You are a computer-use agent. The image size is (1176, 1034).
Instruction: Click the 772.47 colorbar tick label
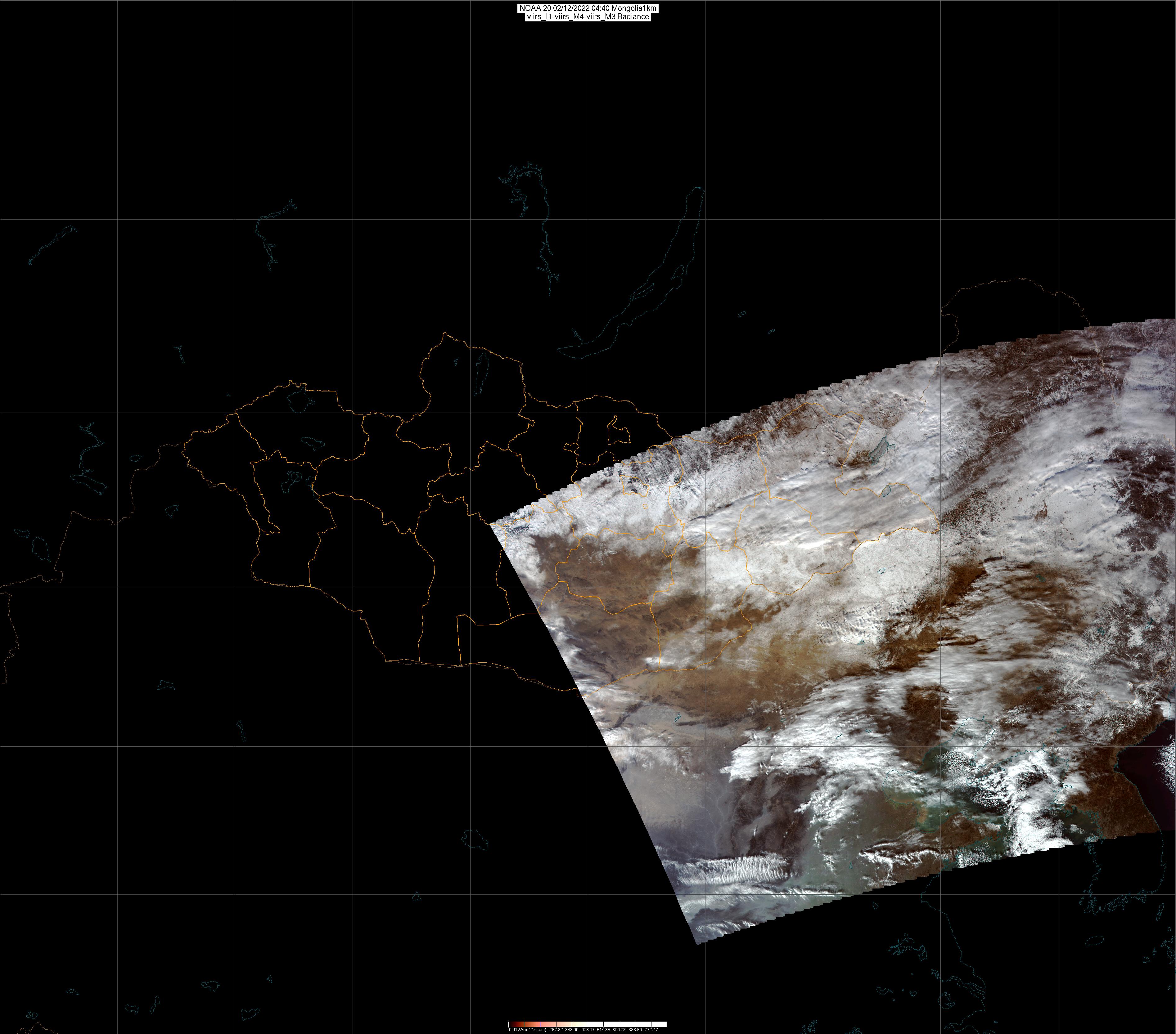651,1030
